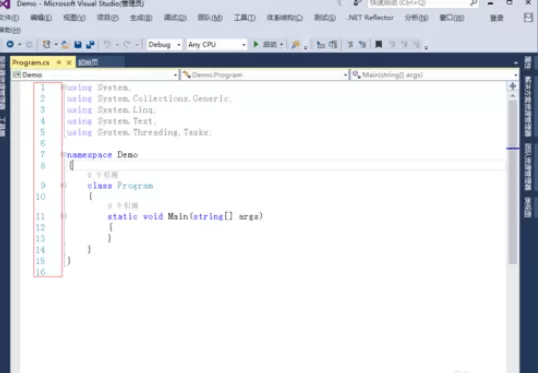The height and width of the screenshot is (373, 538).
Task: Open the text editor toolbar overflow options
Action: coord(426,47)
